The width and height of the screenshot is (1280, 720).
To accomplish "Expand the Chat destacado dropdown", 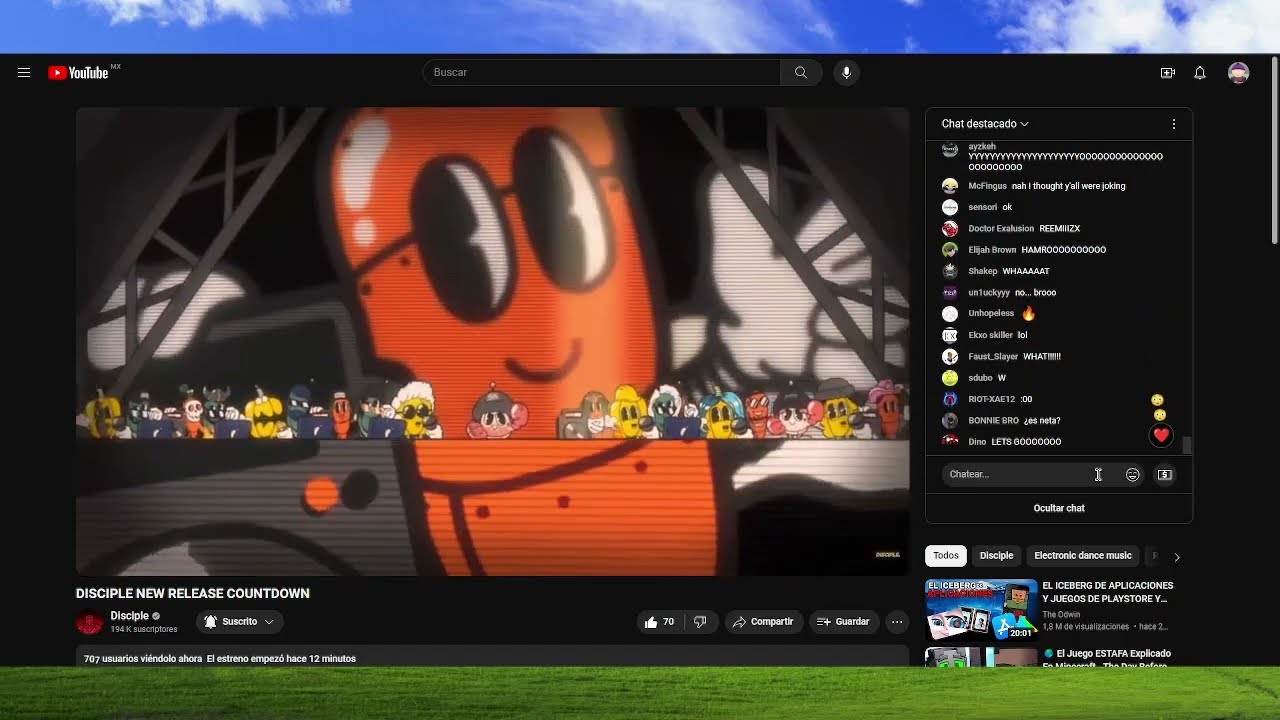I will [986, 124].
